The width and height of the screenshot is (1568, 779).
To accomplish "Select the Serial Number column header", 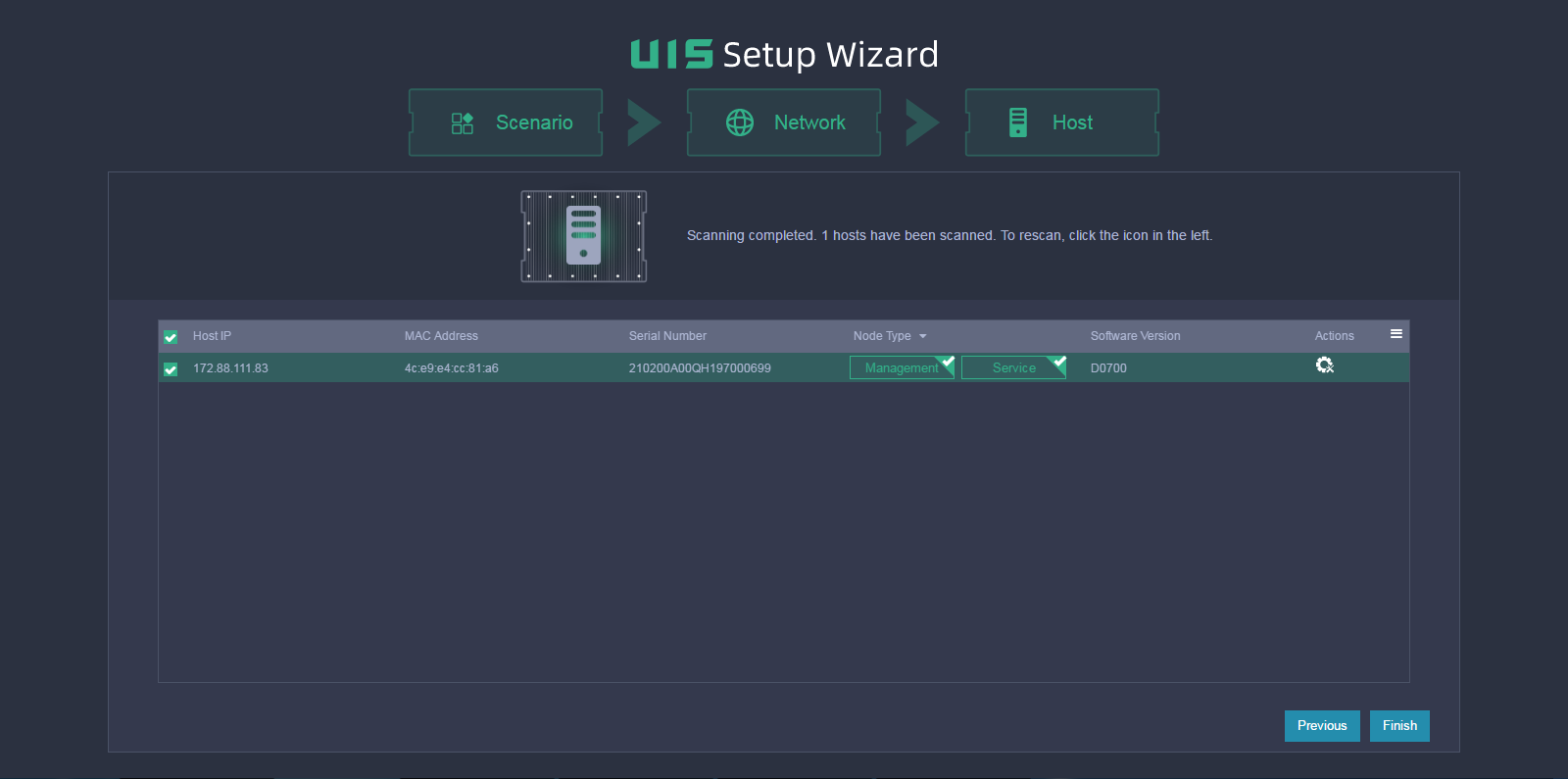I will click(667, 336).
